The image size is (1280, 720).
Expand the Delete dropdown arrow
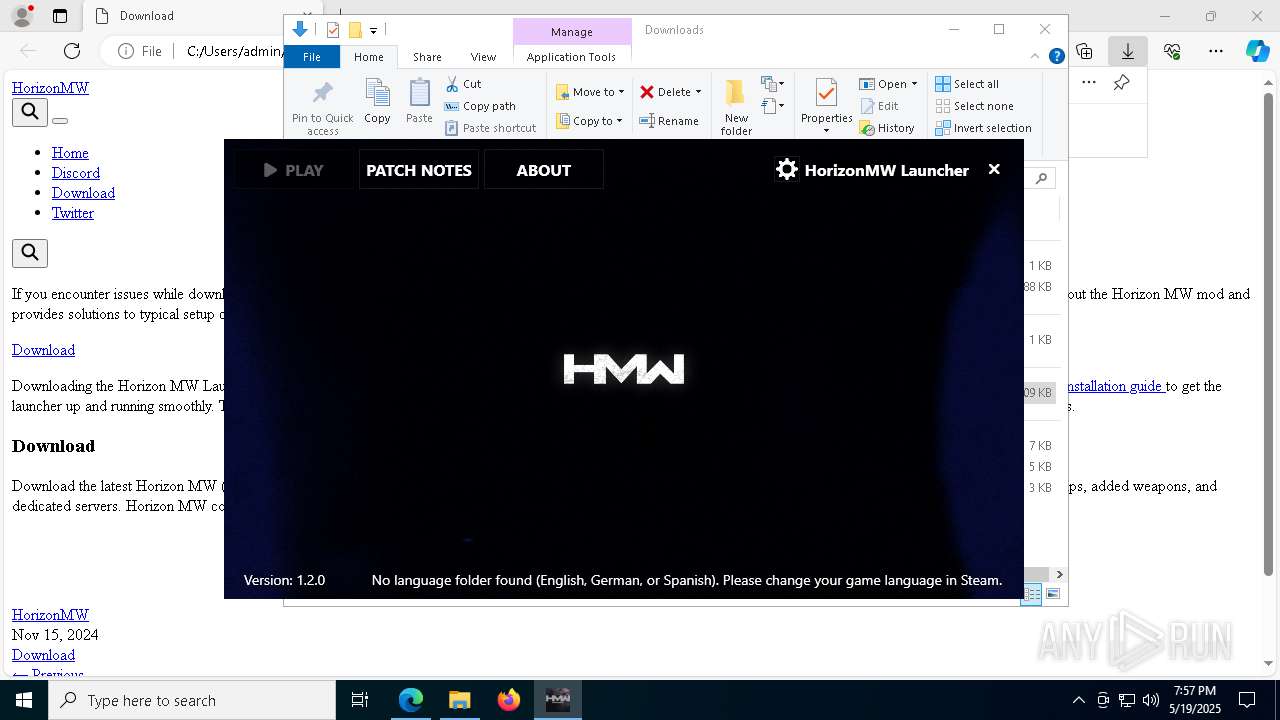point(698,92)
